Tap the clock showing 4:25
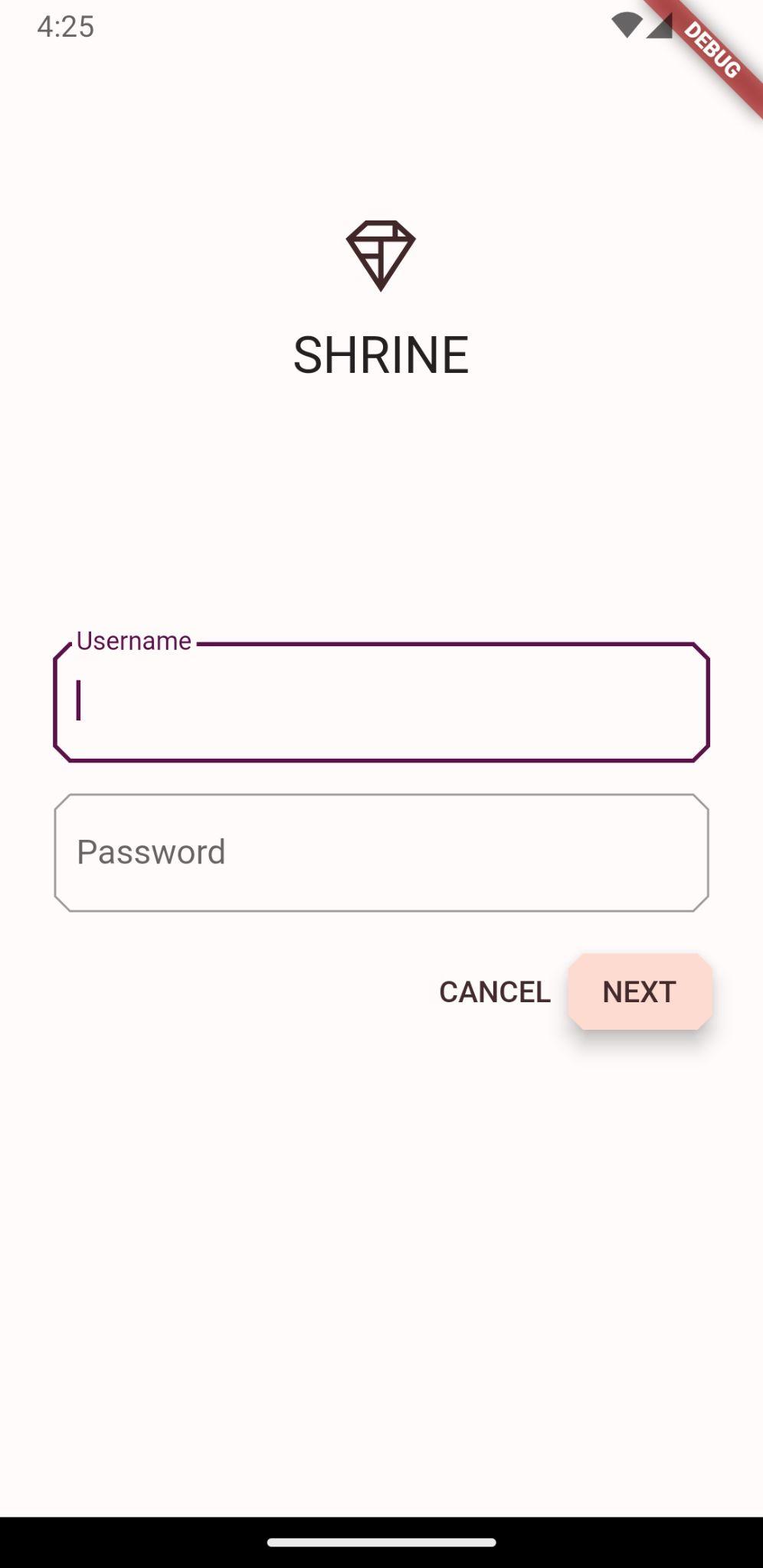This screenshot has width=763, height=1568. pos(65,26)
